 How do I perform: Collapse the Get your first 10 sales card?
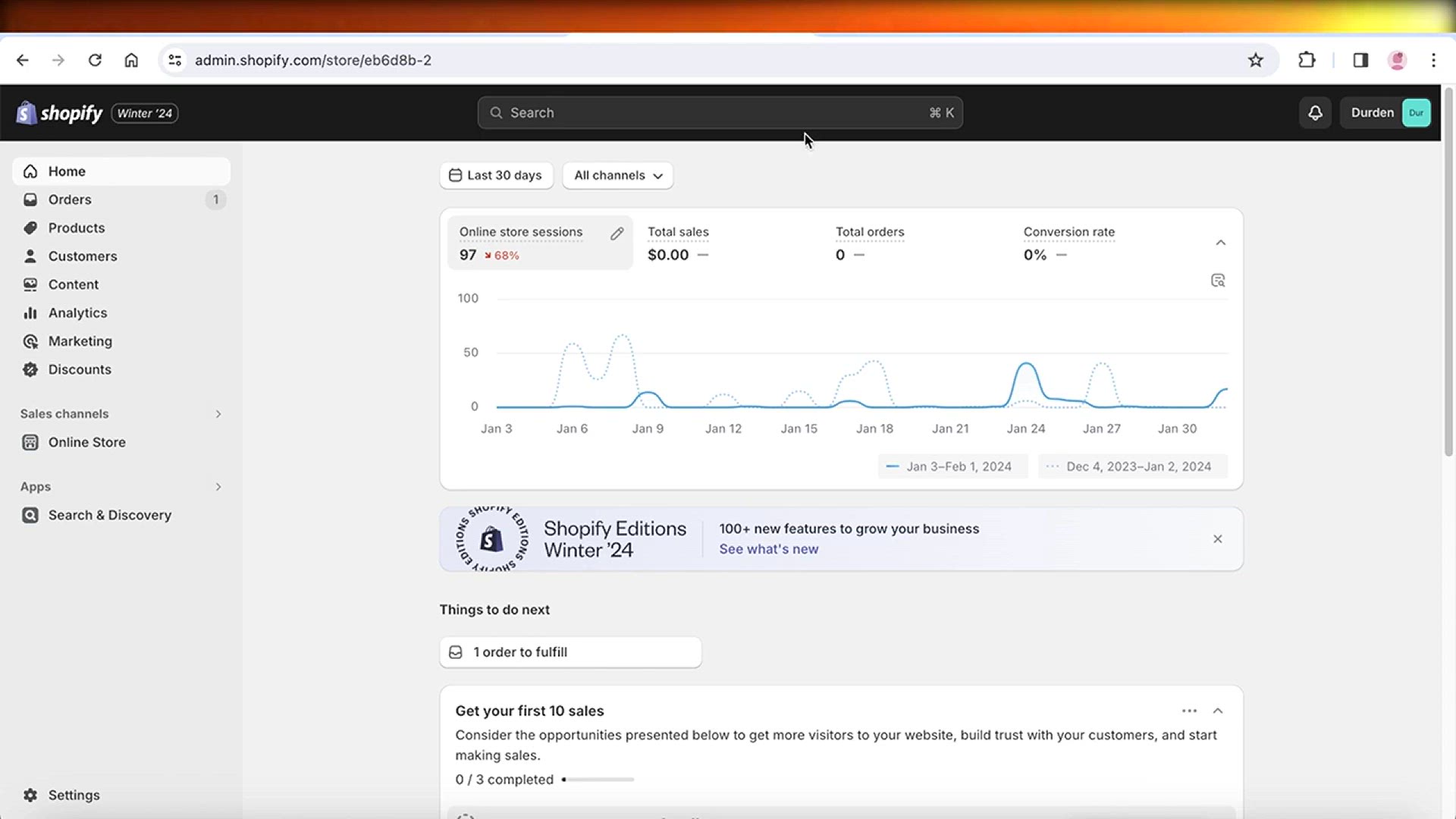tap(1218, 711)
